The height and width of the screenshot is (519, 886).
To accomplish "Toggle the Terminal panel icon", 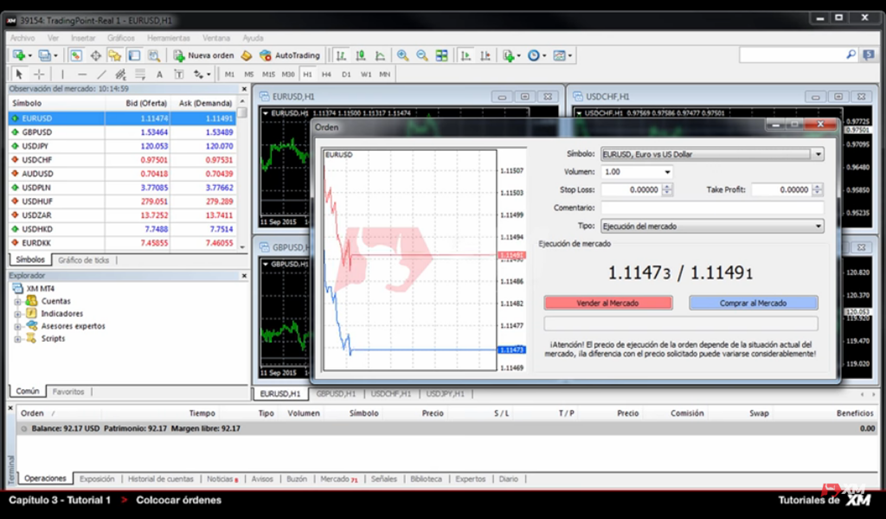I will coord(134,55).
